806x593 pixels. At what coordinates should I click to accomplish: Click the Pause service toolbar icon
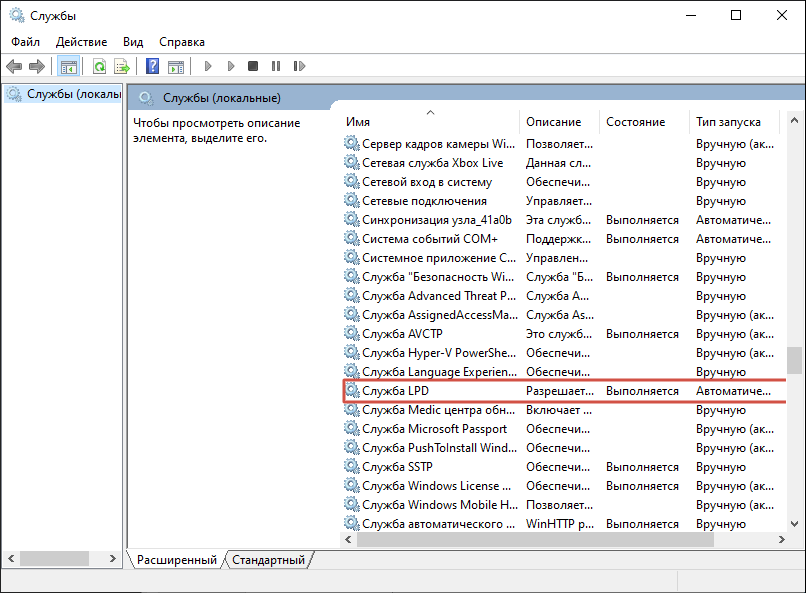(276, 67)
